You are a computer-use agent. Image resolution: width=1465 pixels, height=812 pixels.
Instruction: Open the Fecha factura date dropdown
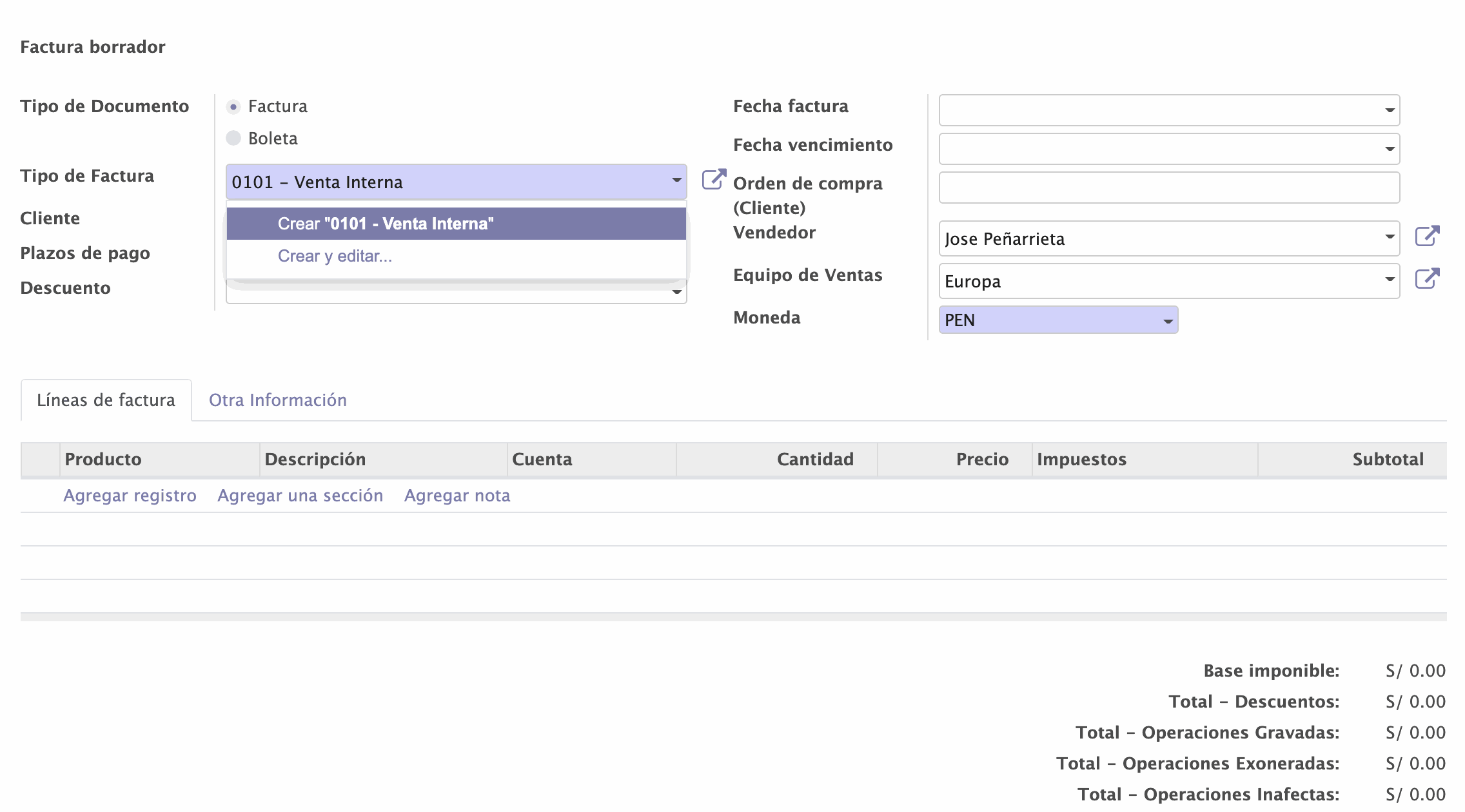click(x=1390, y=110)
